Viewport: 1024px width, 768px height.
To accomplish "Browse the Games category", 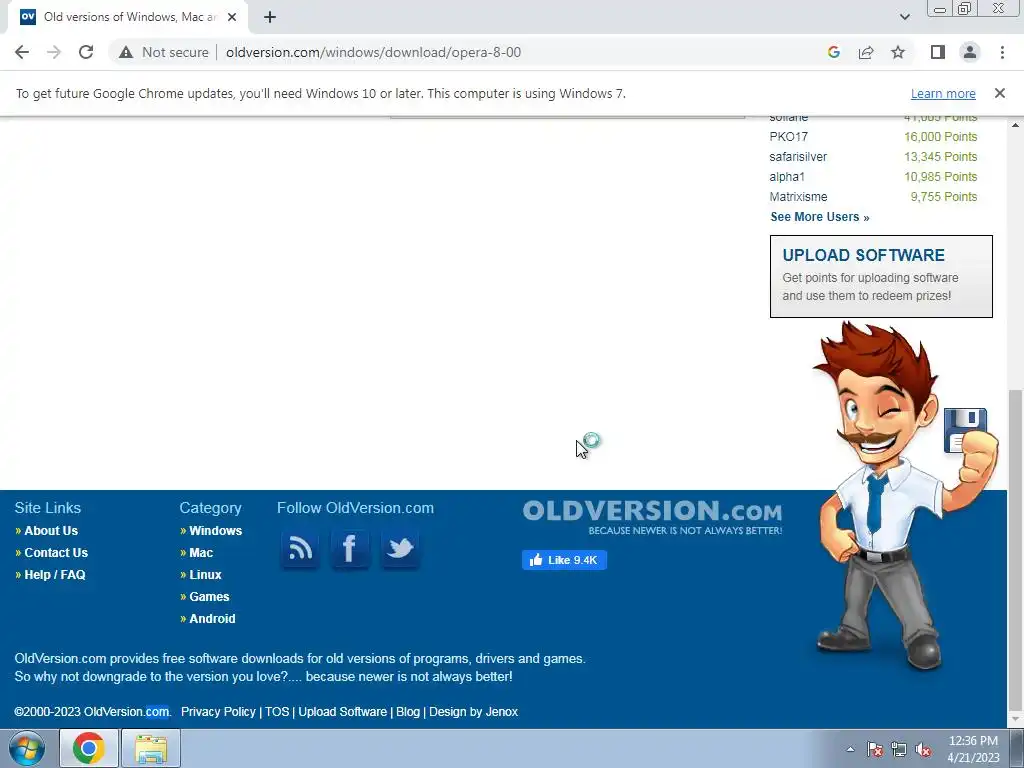I will (x=209, y=597).
